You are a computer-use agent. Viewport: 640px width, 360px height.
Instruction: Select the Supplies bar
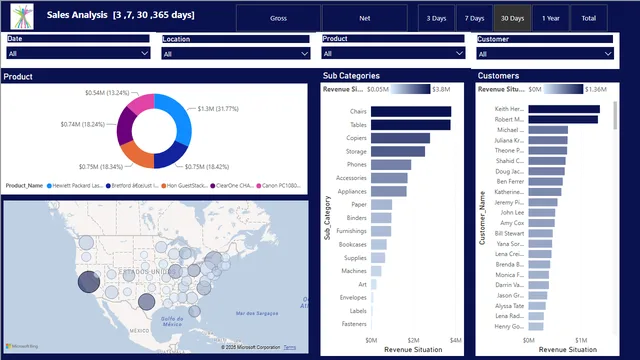378,258
